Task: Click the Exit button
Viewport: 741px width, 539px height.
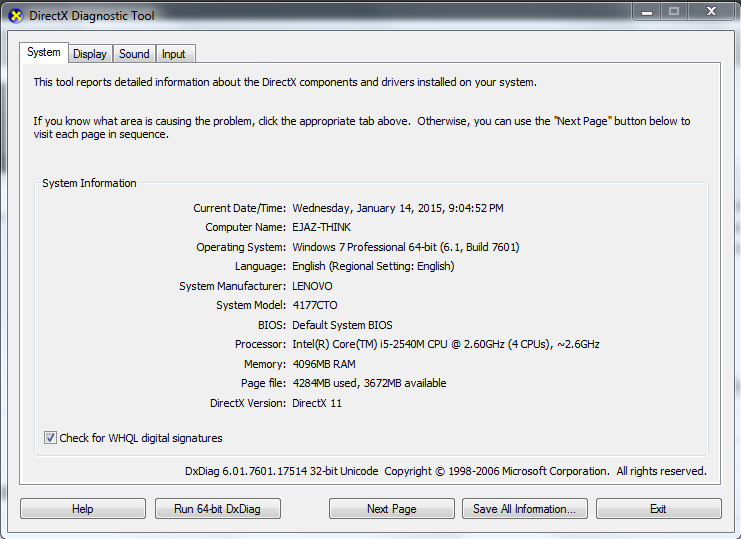Action: point(658,509)
